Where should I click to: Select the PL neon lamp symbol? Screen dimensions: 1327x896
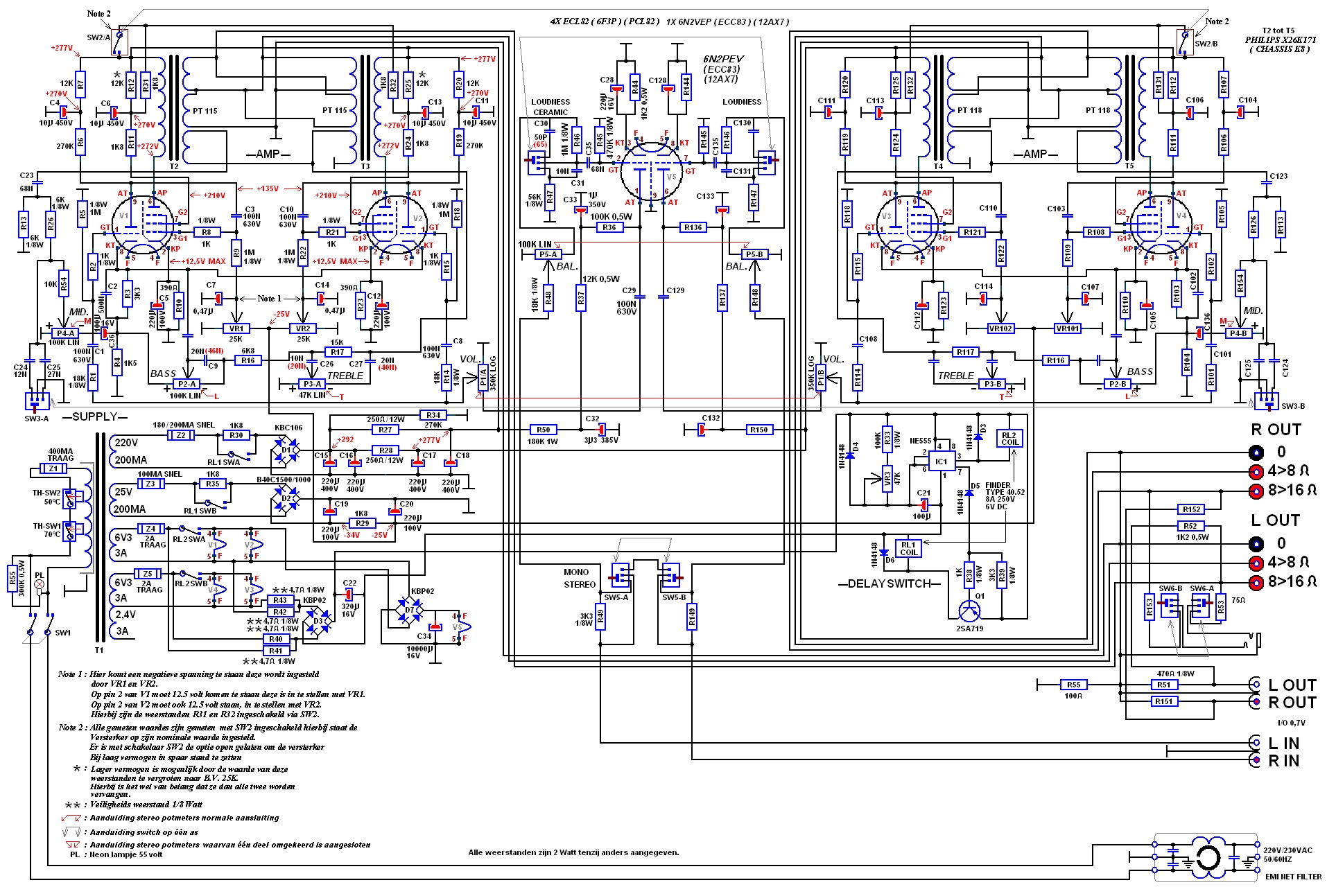[40, 585]
